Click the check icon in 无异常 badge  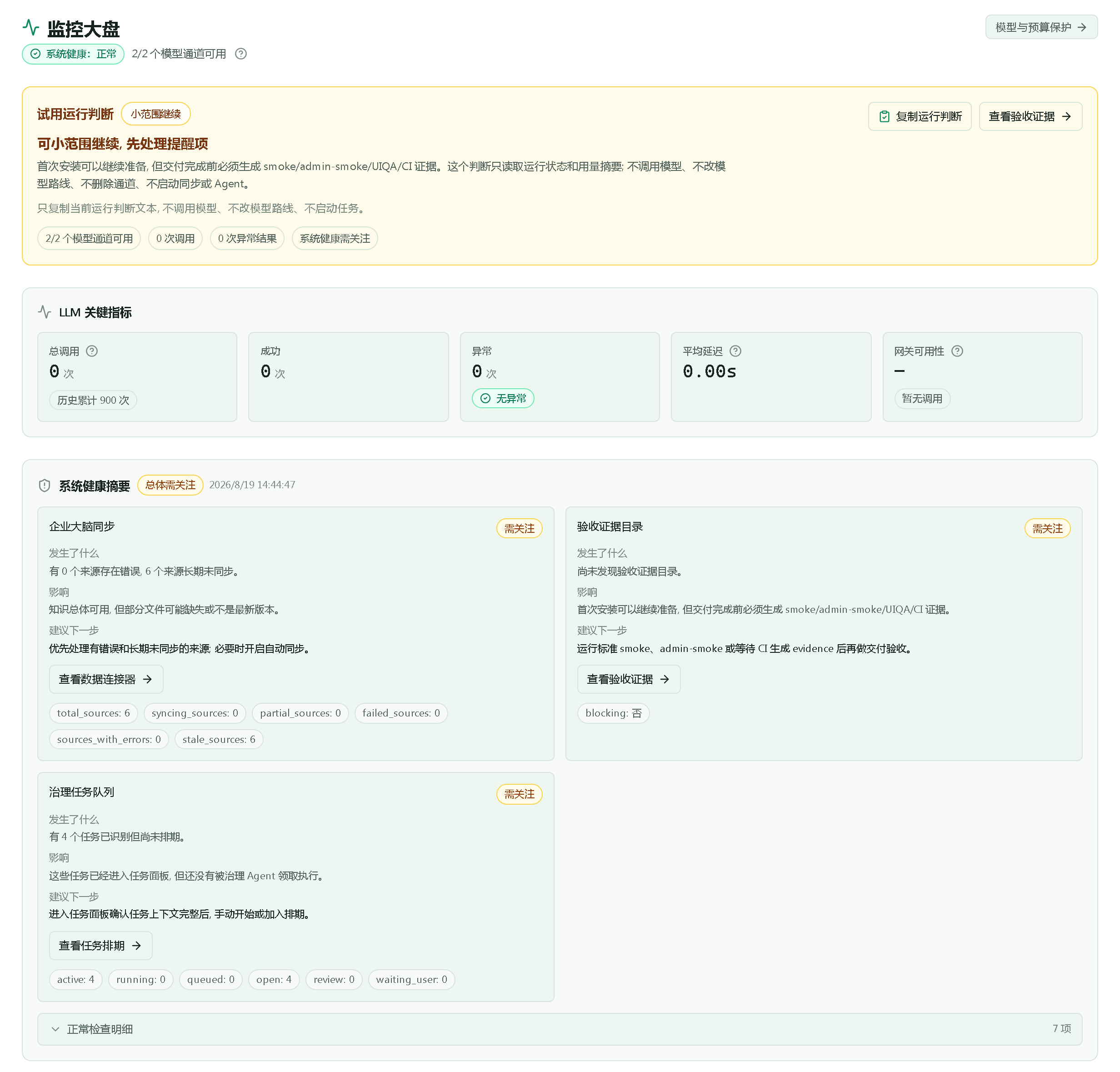pos(486,398)
